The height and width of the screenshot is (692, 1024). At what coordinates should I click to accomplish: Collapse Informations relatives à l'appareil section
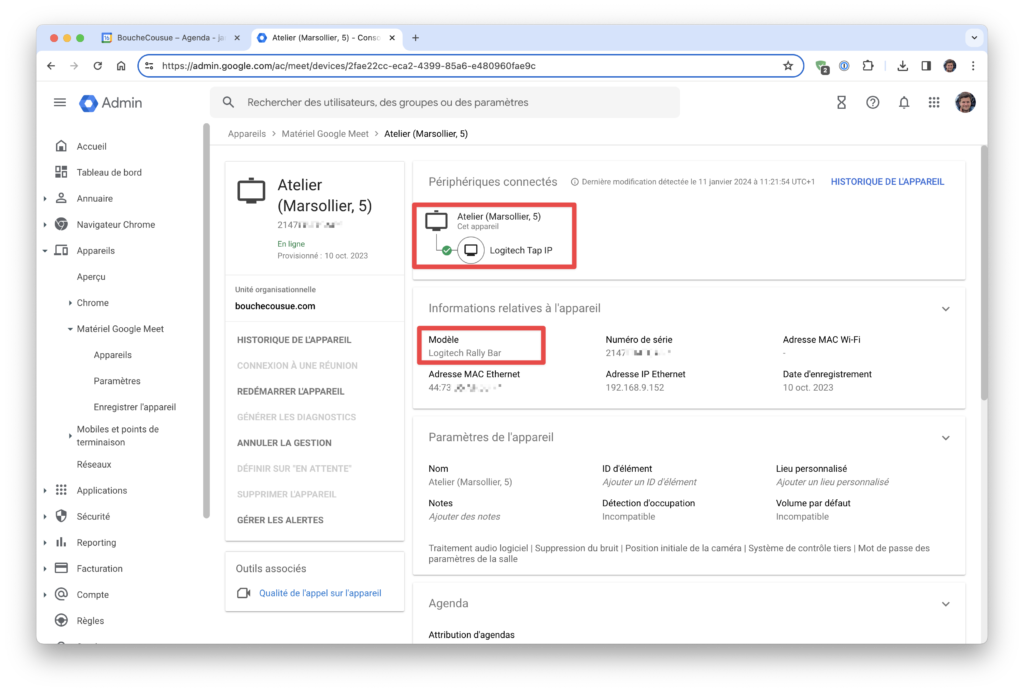[x=945, y=309]
